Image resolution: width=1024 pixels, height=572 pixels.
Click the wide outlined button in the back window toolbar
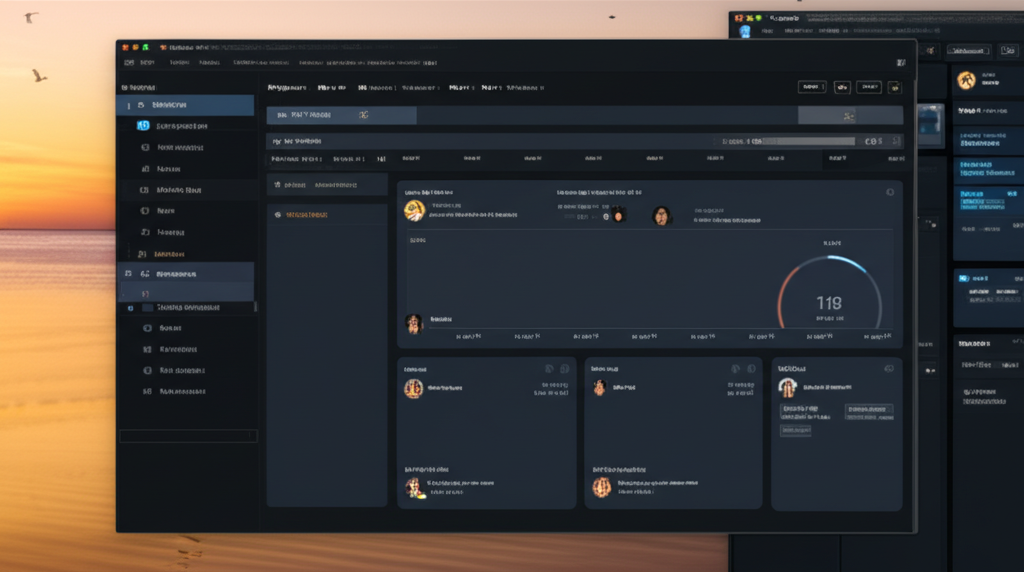coord(968,50)
